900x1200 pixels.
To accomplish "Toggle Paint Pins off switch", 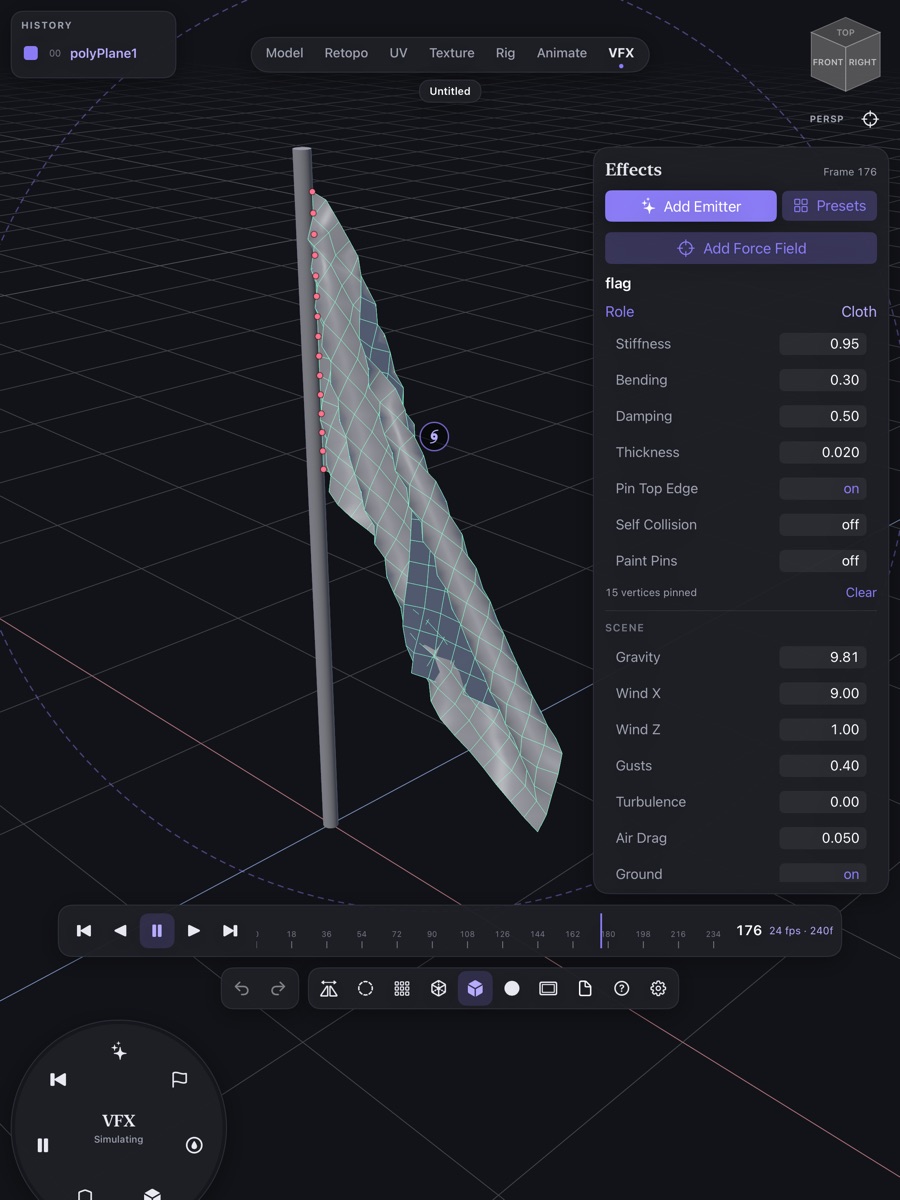I will [823, 561].
